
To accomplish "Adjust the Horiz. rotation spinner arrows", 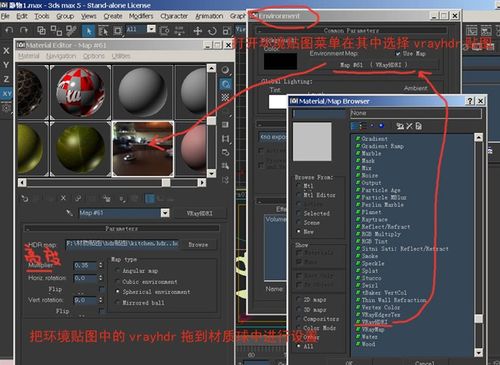I will (x=101, y=278).
